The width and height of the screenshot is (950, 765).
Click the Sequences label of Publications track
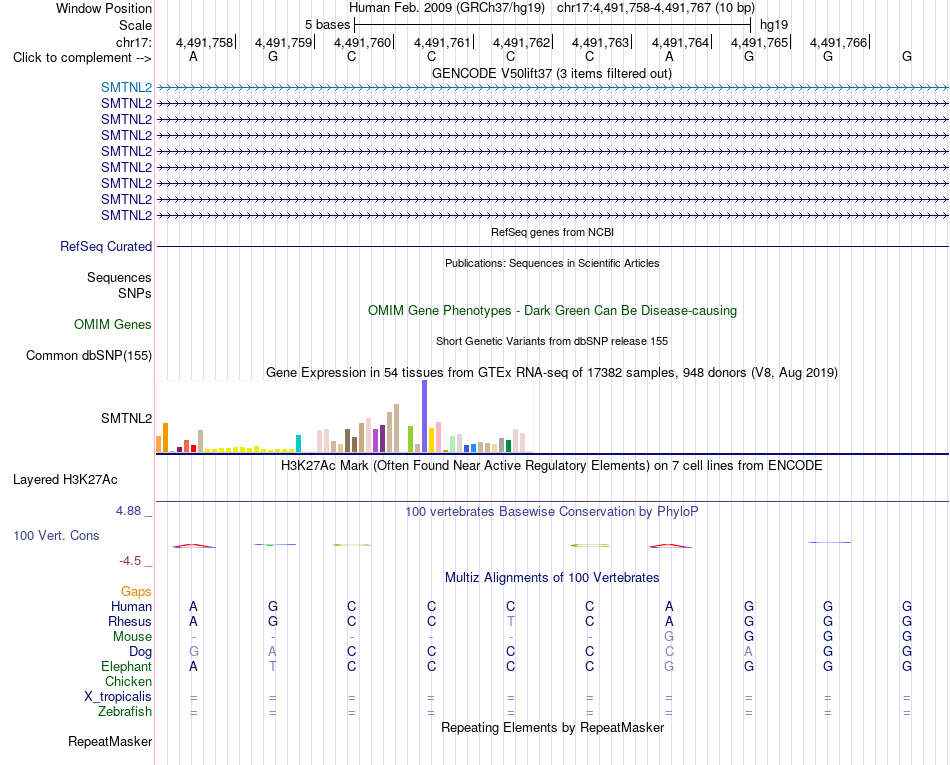[119, 277]
